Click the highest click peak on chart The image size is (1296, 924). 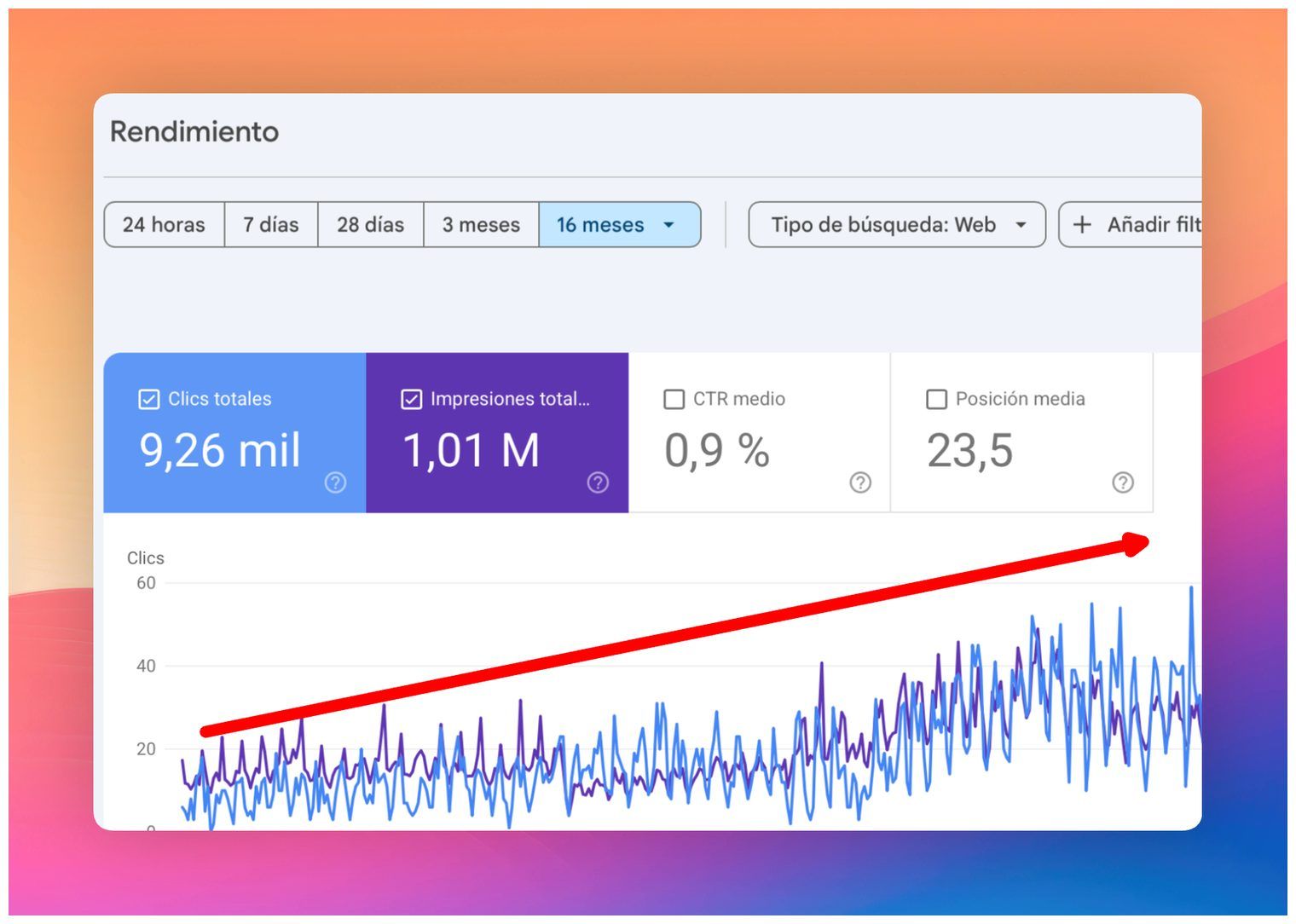pos(1191,587)
